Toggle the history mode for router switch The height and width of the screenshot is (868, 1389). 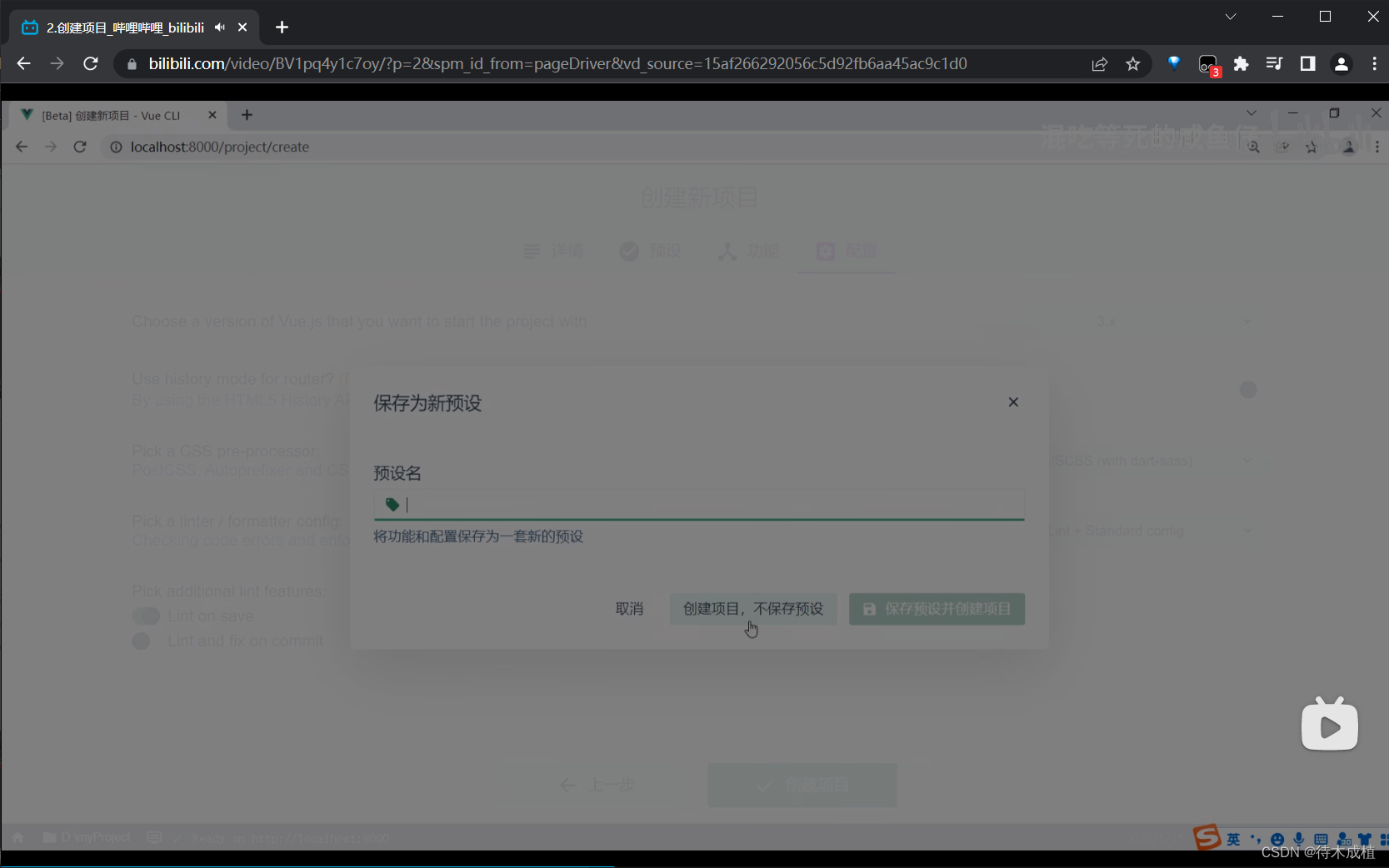point(1247,389)
